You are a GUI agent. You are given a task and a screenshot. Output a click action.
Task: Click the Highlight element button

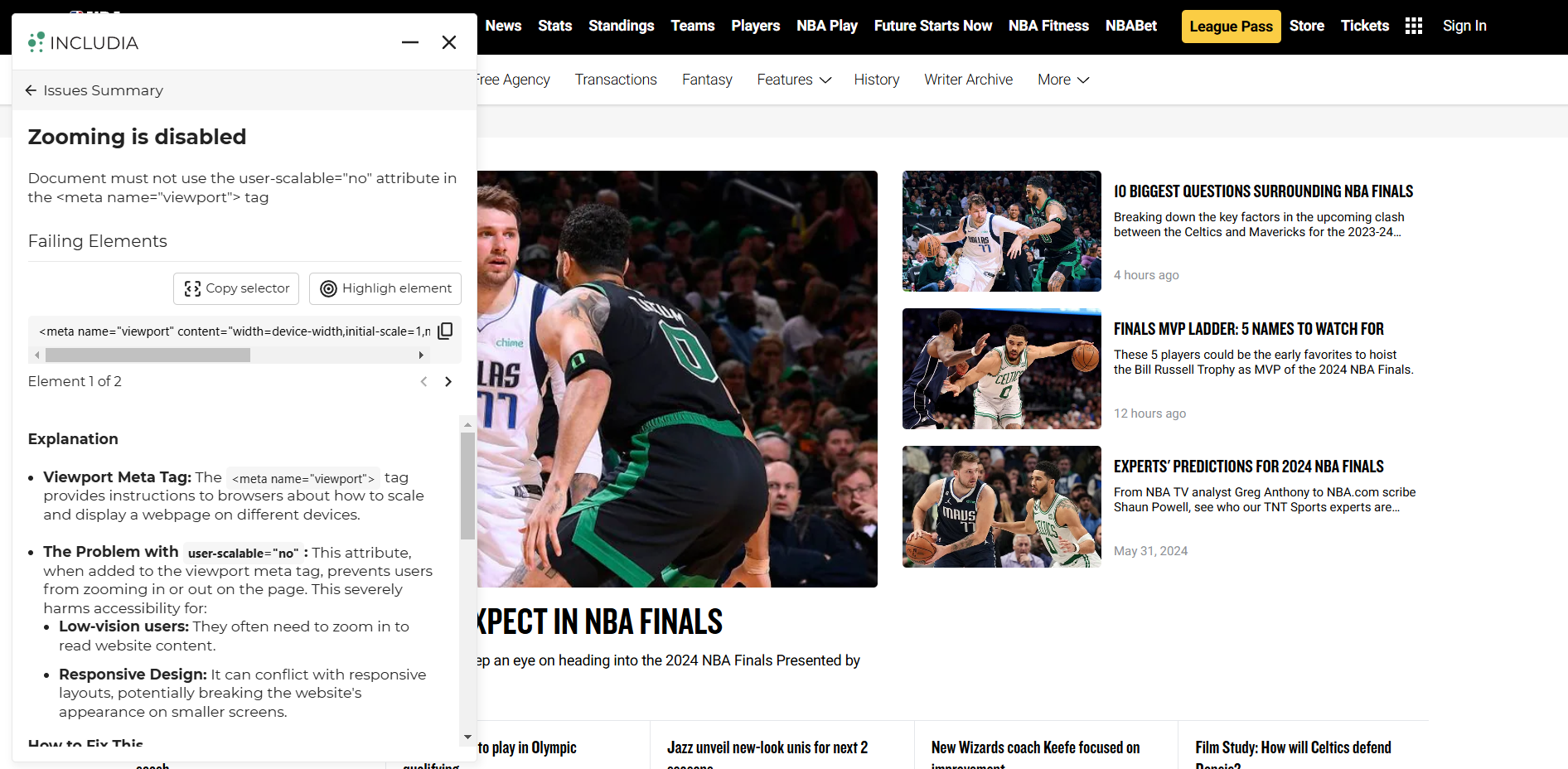point(385,288)
